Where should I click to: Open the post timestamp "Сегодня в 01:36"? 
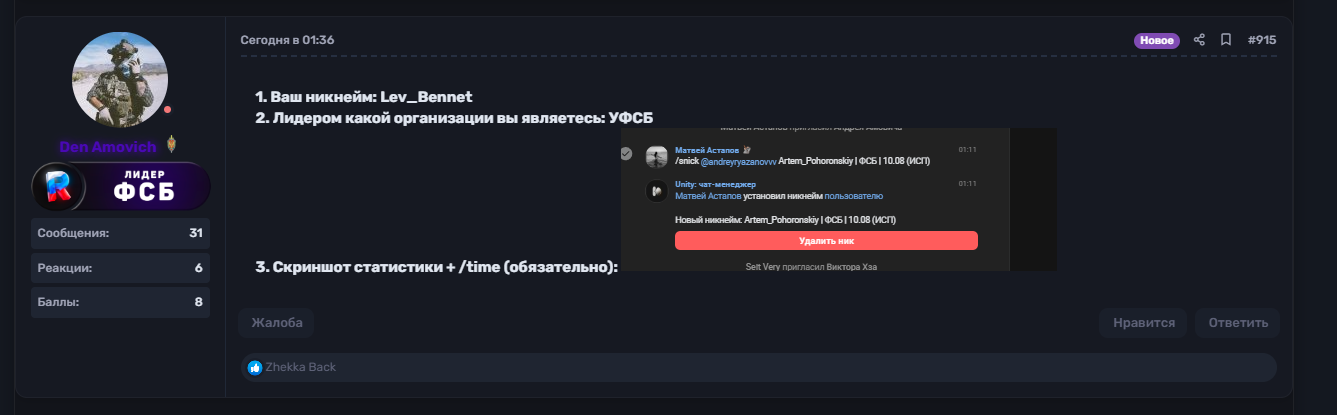coord(287,40)
